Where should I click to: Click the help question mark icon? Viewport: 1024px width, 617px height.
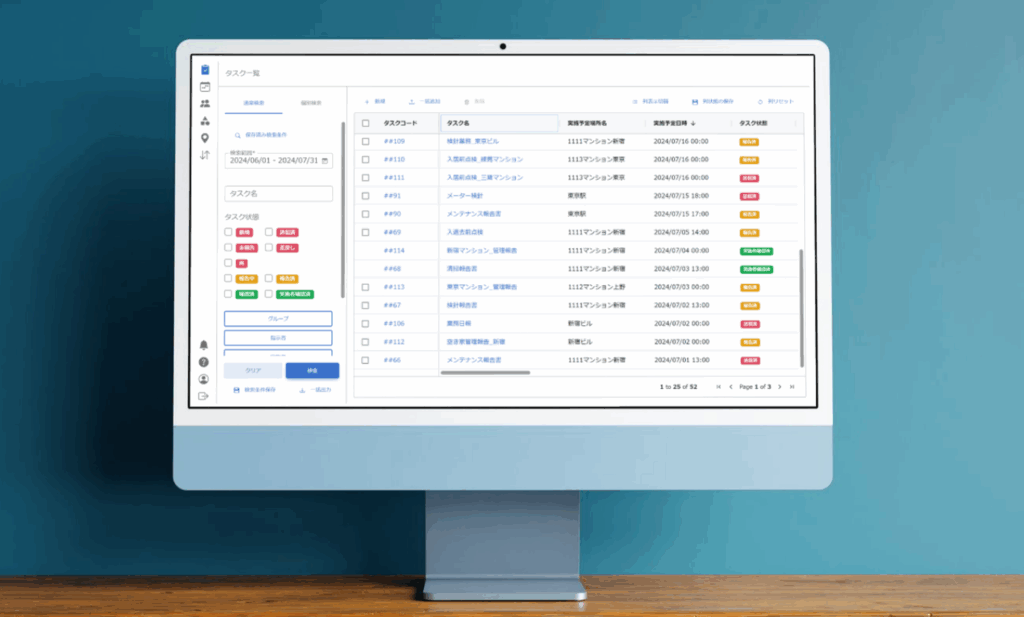[x=204, y=362]
